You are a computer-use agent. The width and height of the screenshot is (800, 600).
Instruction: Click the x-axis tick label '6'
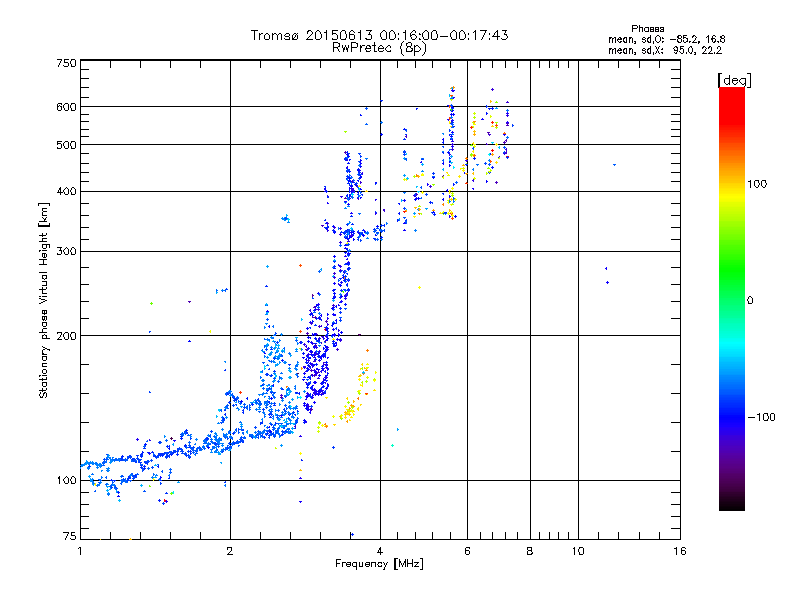coord(467,551)
